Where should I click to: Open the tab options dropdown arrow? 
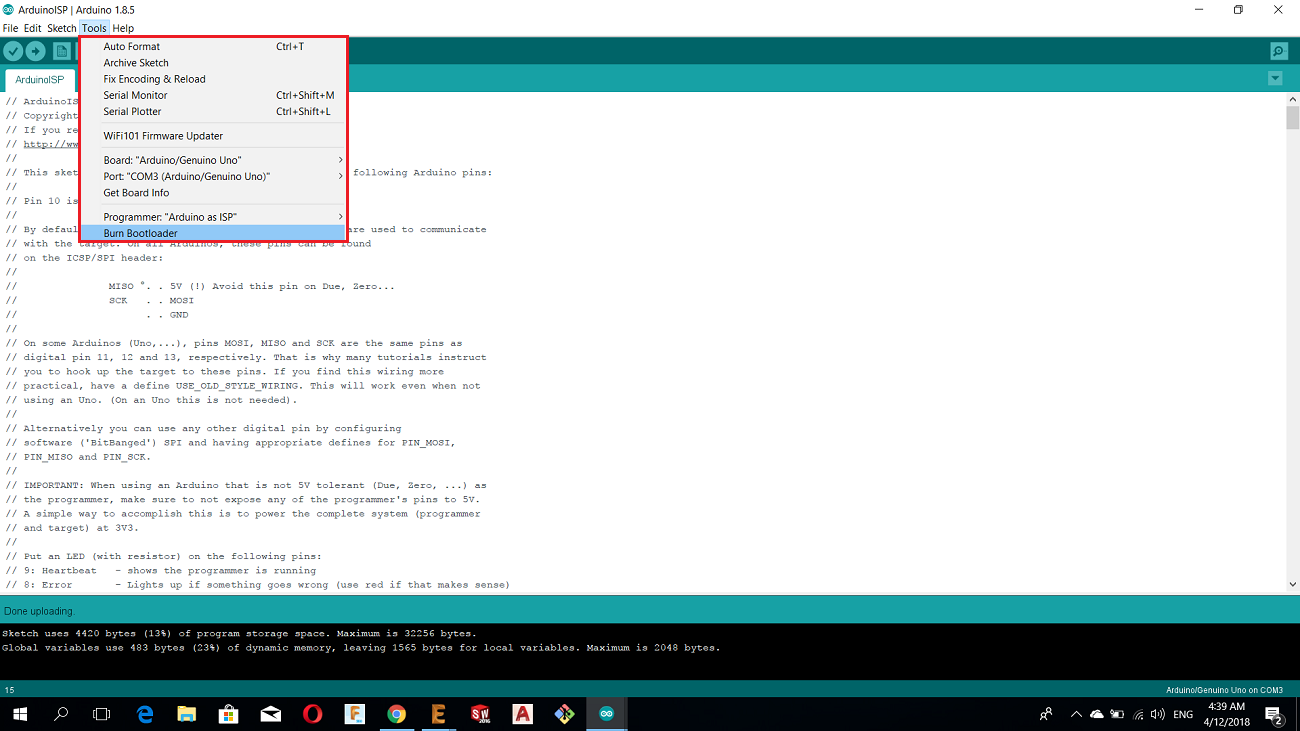pos(1275,78)
